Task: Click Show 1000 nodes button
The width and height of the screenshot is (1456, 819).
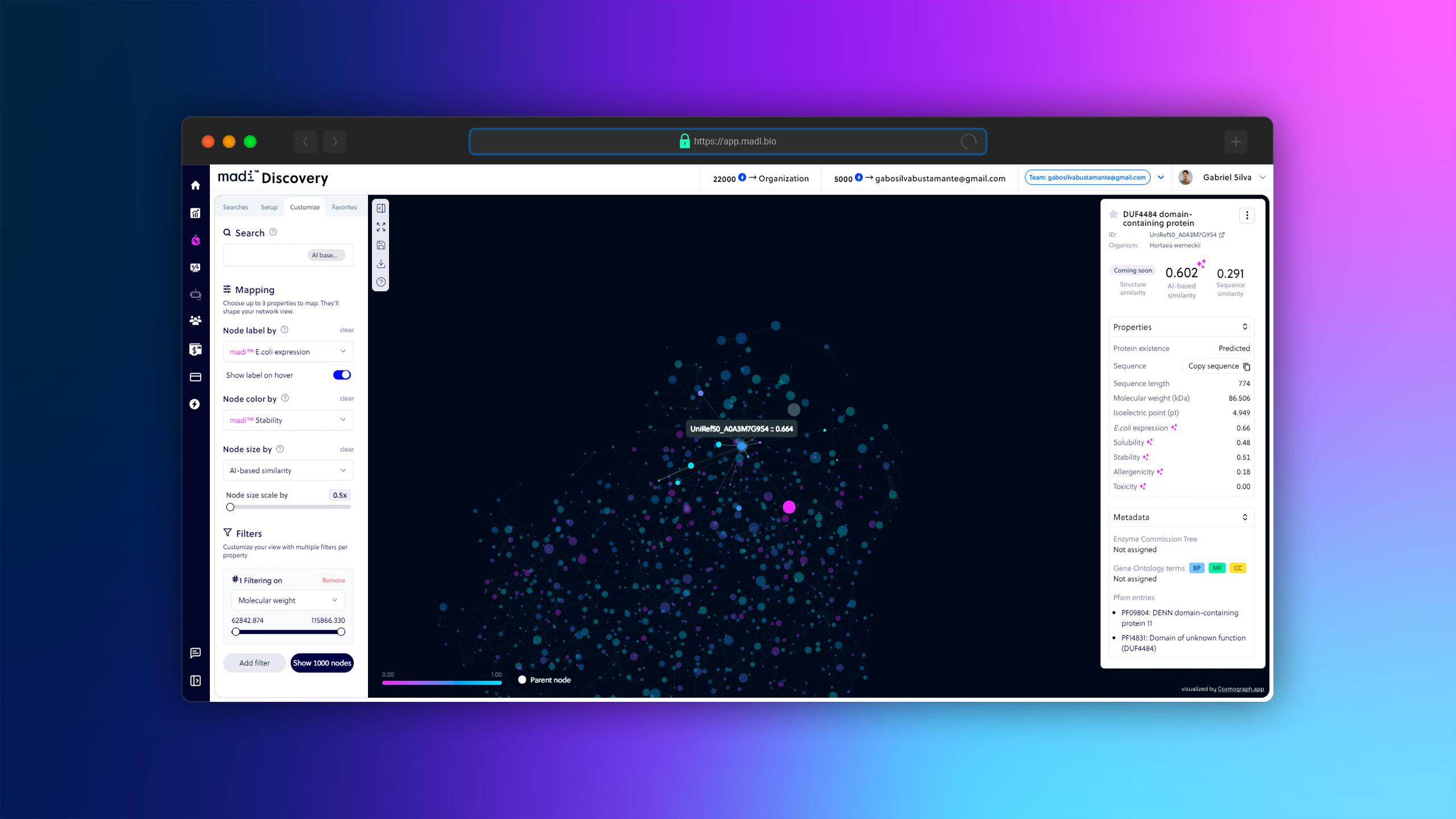Action: pyautogui.click(x=322, y=663)
